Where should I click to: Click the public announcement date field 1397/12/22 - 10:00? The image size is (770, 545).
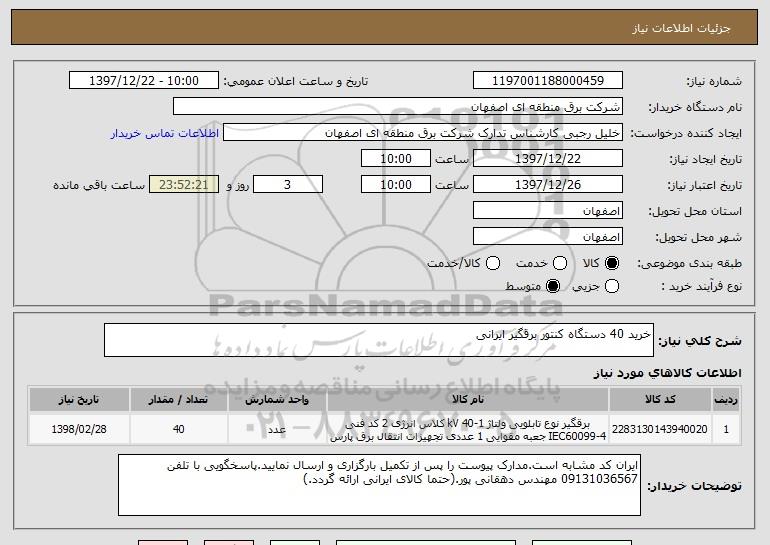tap(144, 81)
